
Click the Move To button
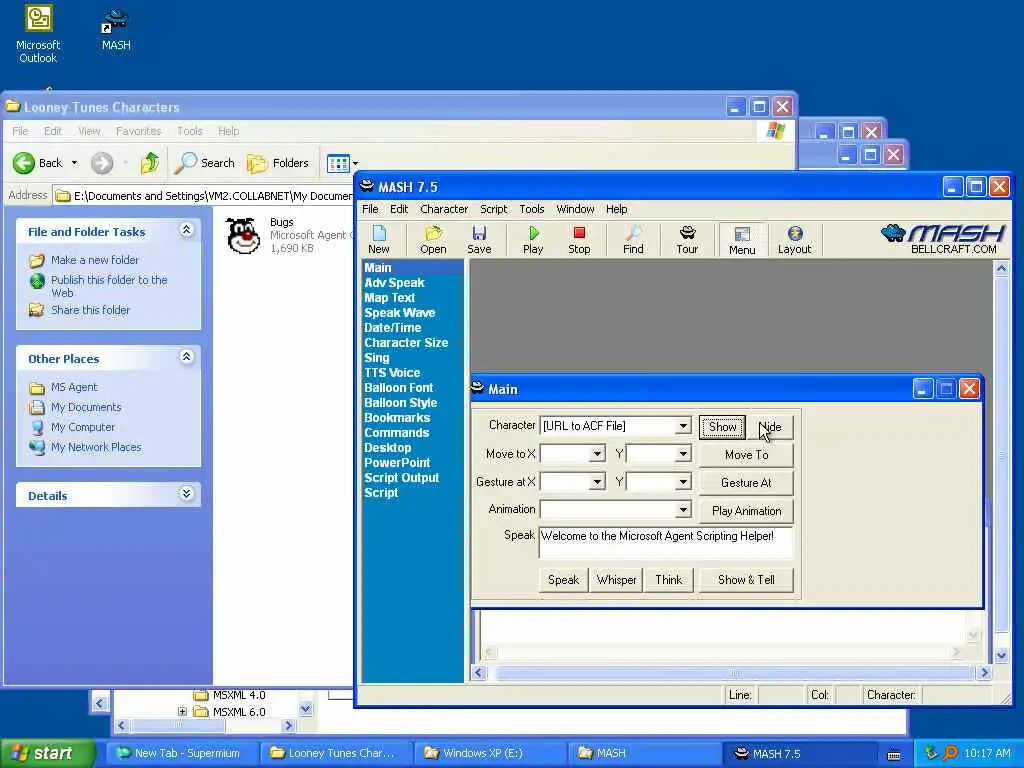point(746,455)
